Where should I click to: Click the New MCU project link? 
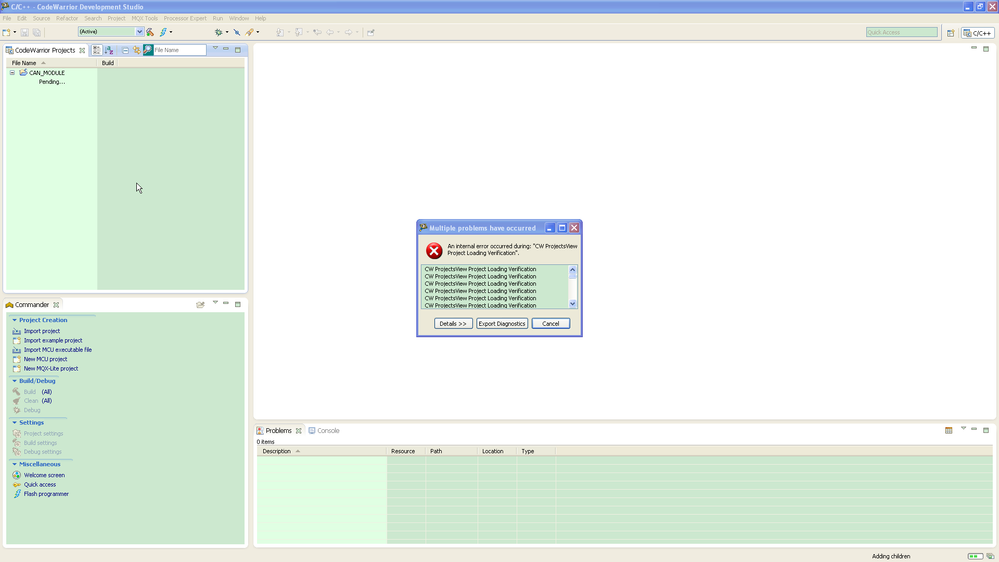45,359
